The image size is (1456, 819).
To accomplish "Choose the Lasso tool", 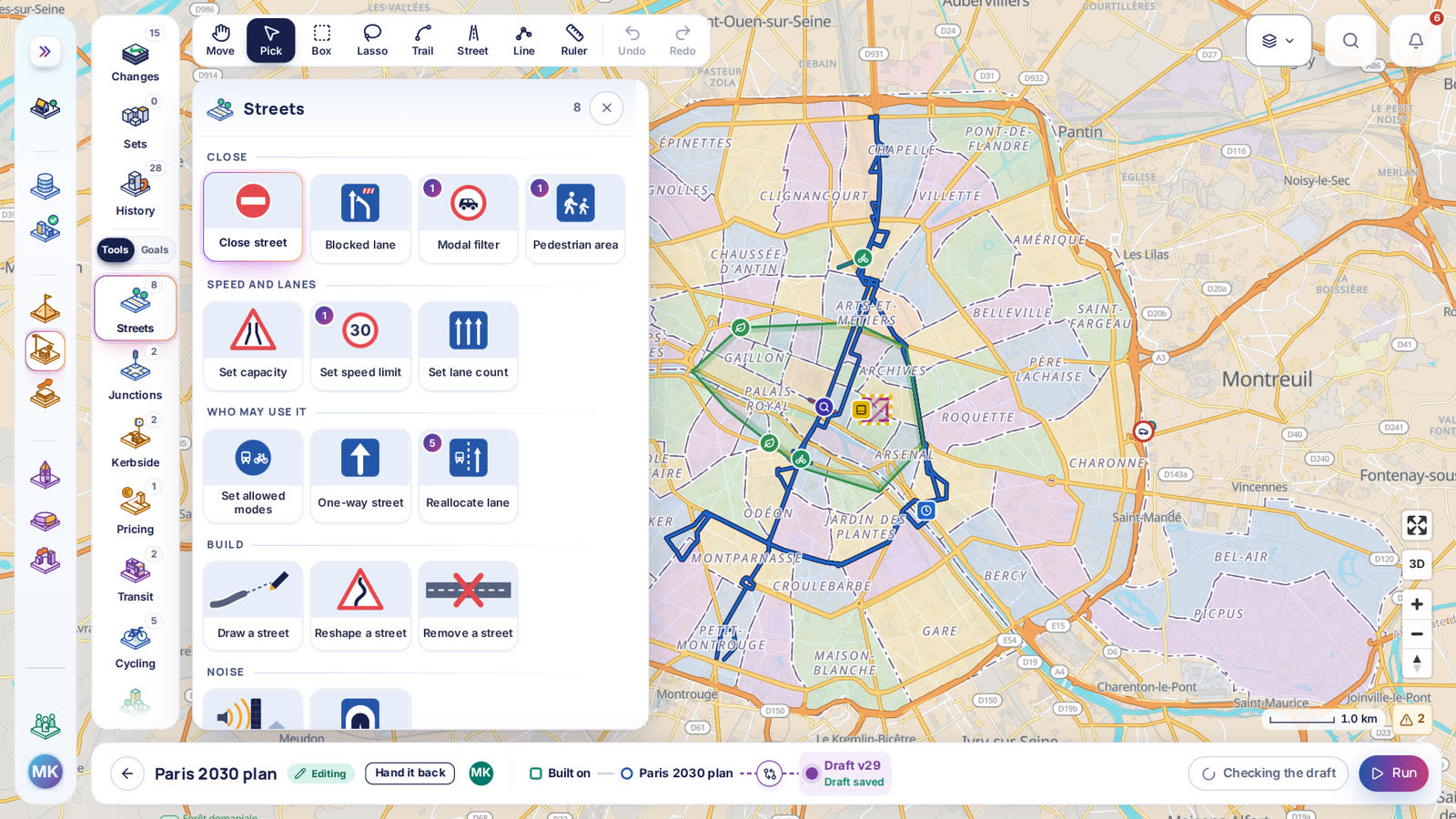I will 372,41.
